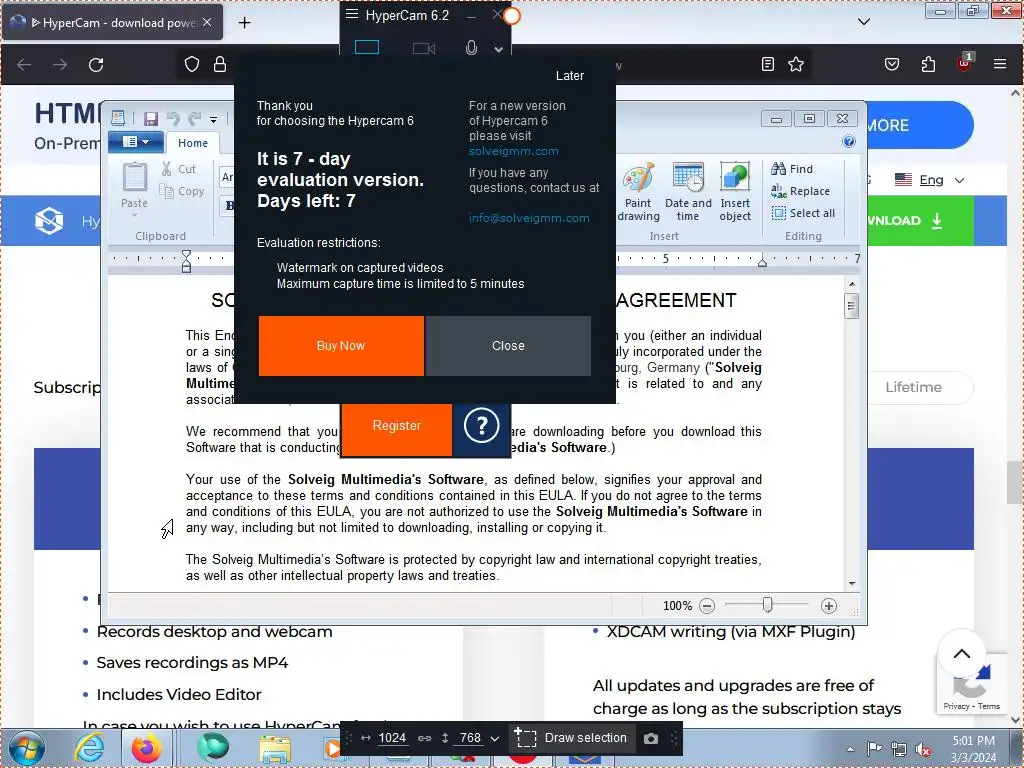Click the uBlock Origin extension icon
1024x768 pixels.
tap(964, 63)
